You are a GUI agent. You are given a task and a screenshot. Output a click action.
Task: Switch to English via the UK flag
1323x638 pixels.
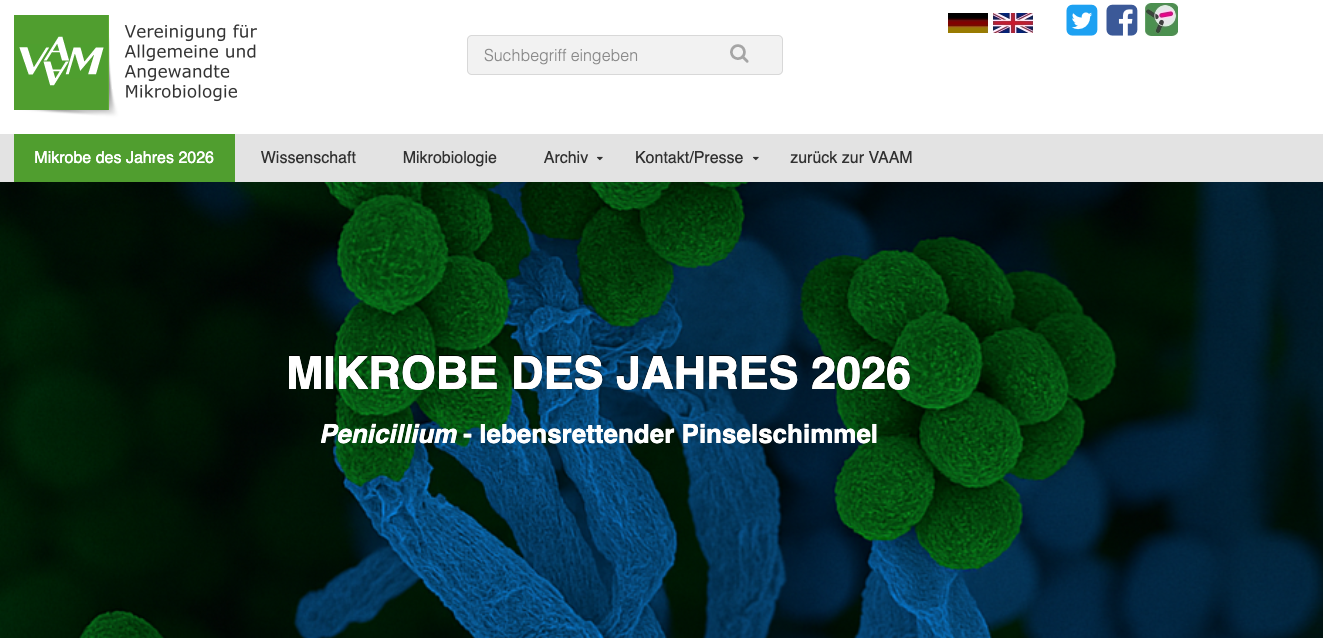pyautogui.click(x=1012, y=20)
